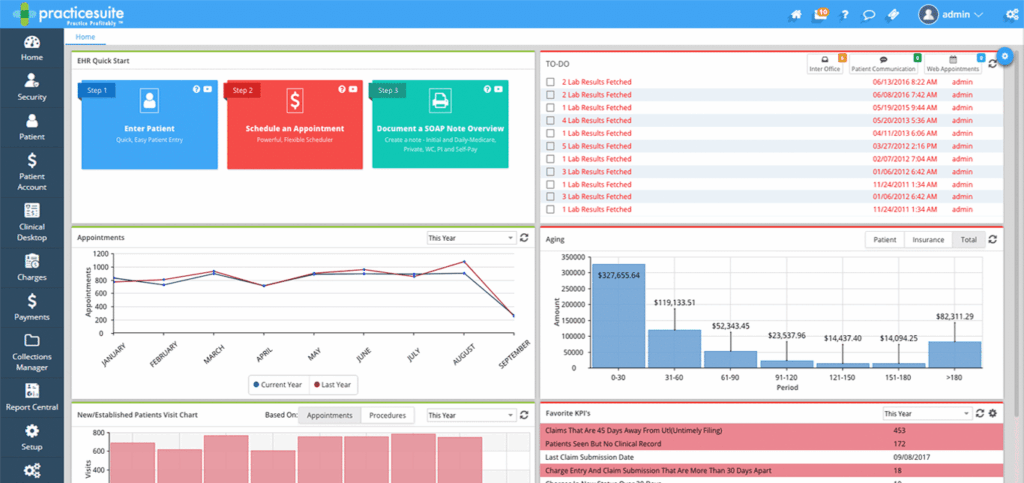This screenshot has height=483, width=1024.
Task: Expand the Appointments This Year dropdown
Action: pyautogui.click(x=469, y=238)
